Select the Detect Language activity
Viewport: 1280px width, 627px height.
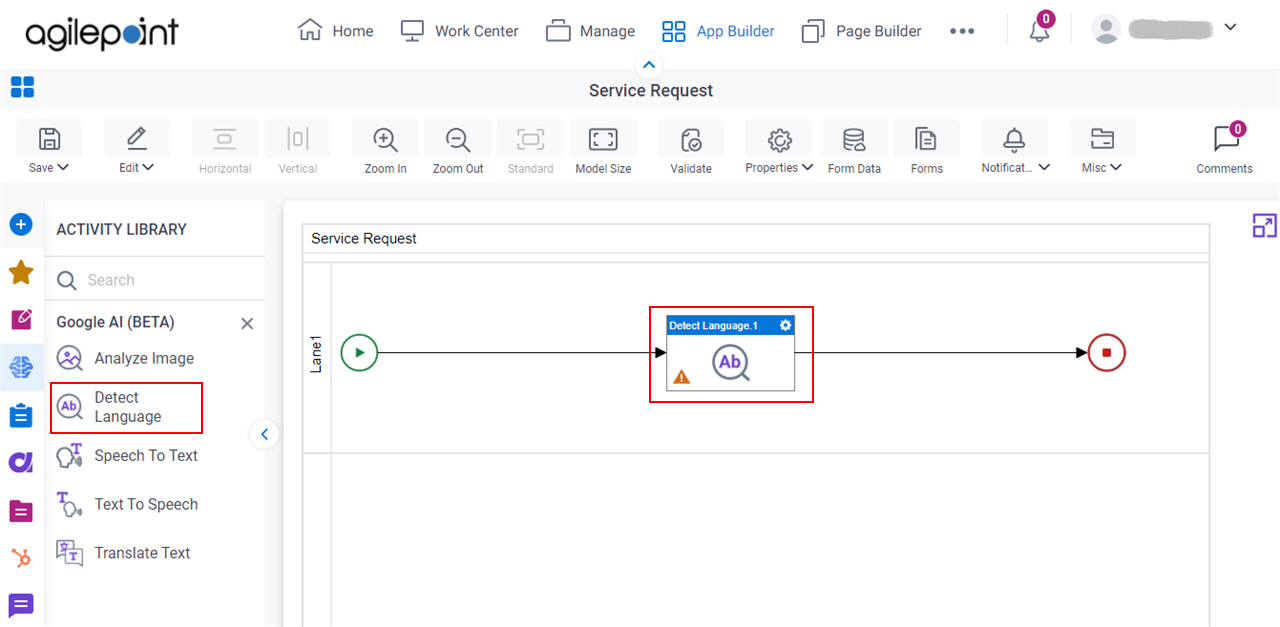(127, 407)
